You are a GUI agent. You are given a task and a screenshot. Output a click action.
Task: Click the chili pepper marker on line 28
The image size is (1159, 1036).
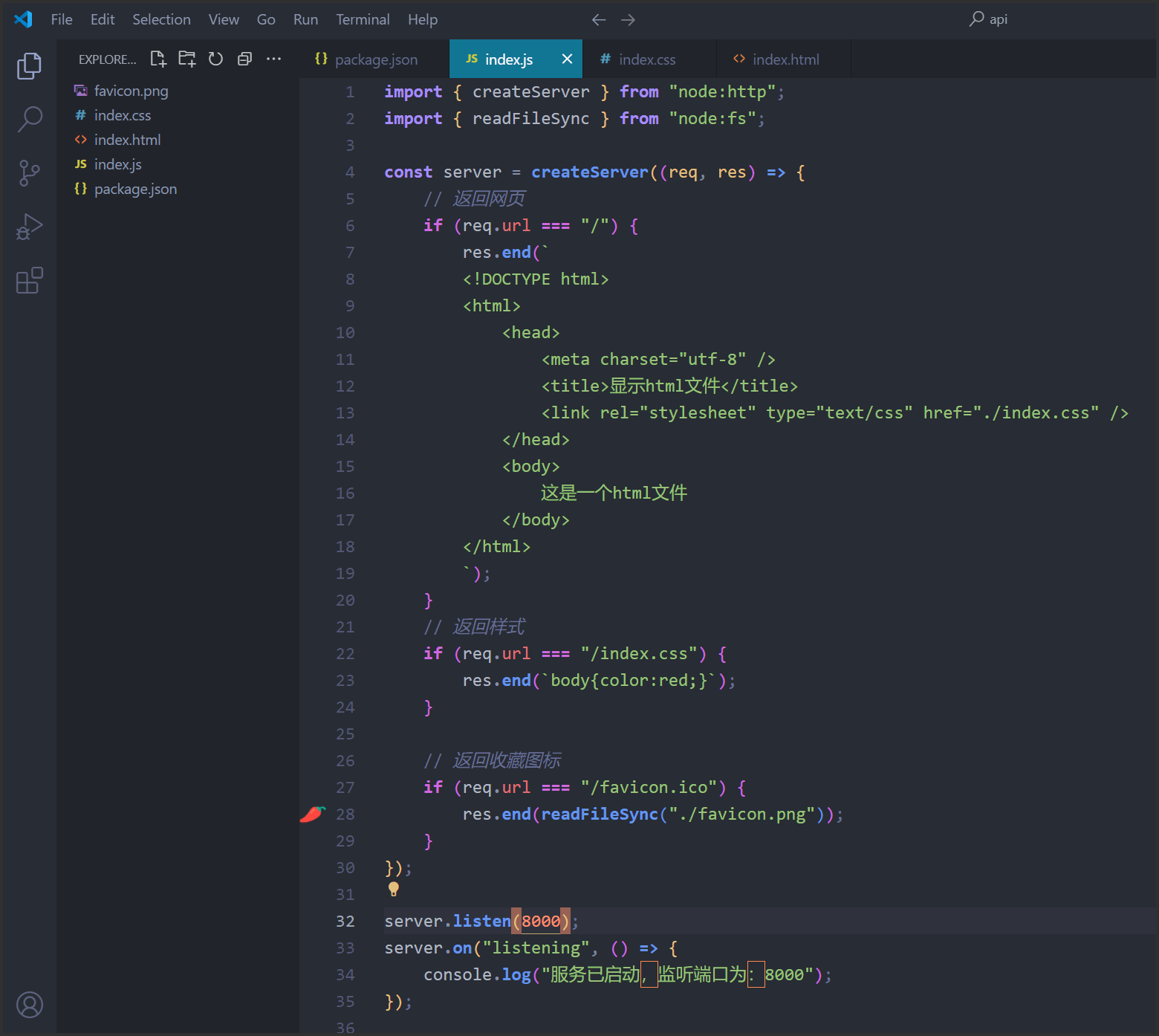(x=313, y=814)
